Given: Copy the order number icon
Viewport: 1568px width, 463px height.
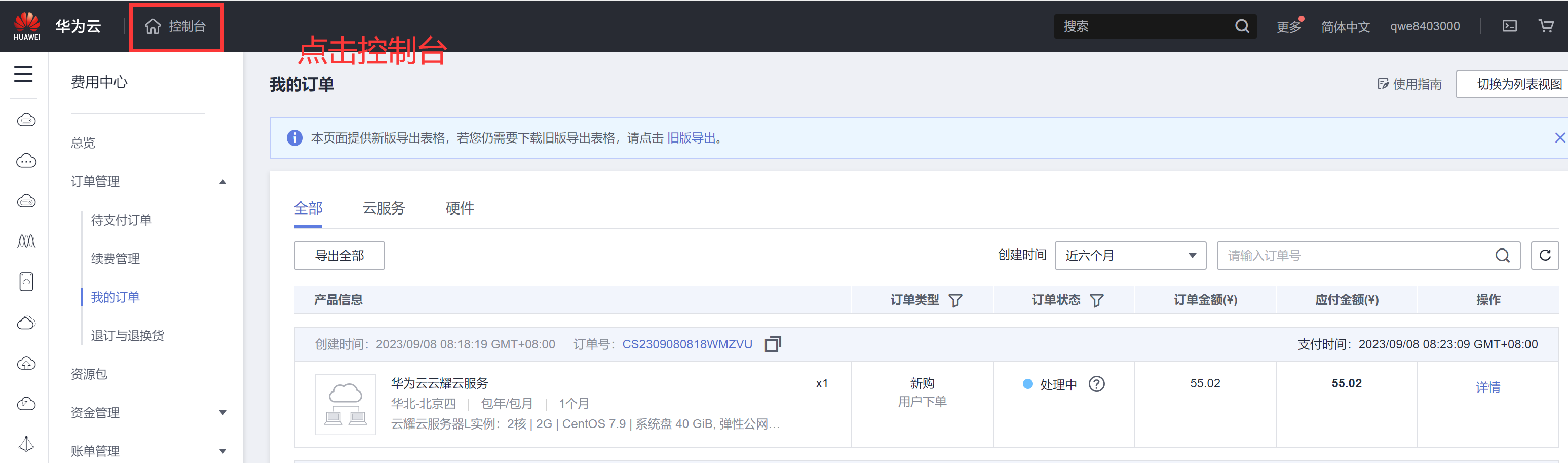Looking at the screenshot, I should [773, 344].
